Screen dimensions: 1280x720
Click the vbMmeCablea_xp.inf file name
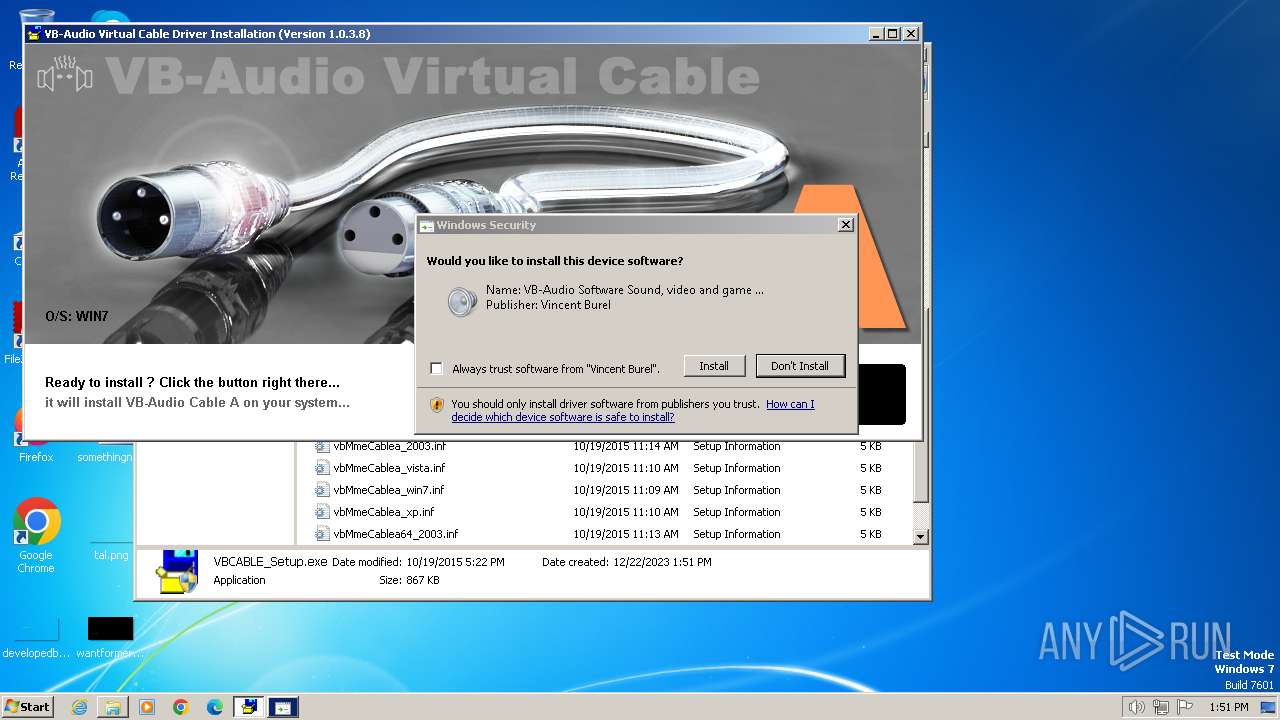tap(384, 512)
